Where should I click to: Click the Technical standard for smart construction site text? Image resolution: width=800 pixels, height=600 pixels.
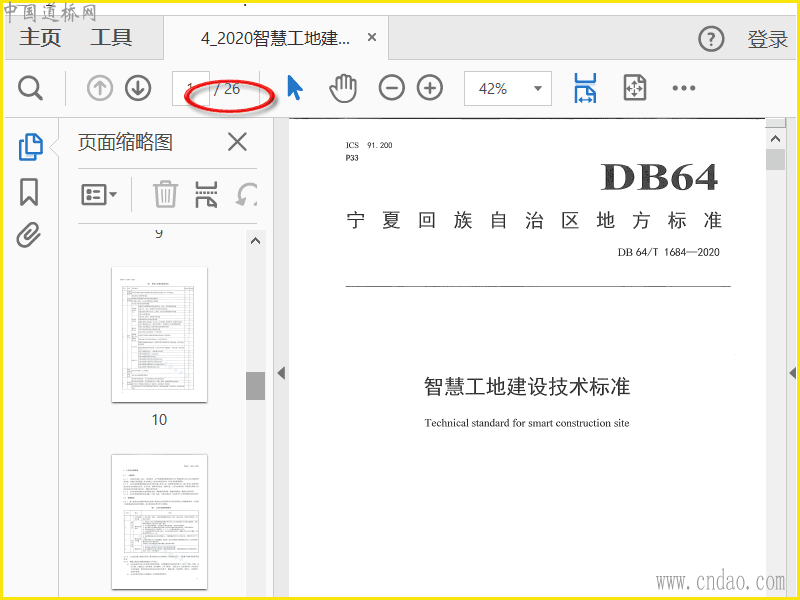527,423
